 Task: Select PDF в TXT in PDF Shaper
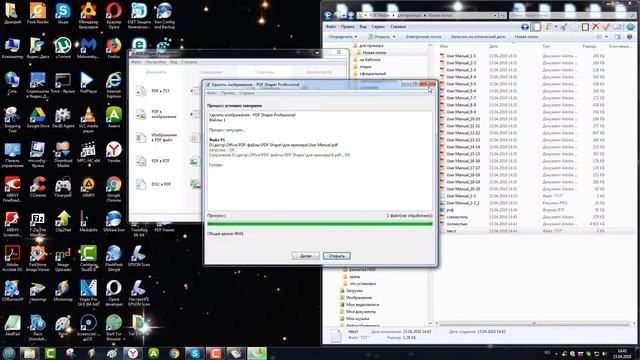pyautogui.click(x=153, y=91)
